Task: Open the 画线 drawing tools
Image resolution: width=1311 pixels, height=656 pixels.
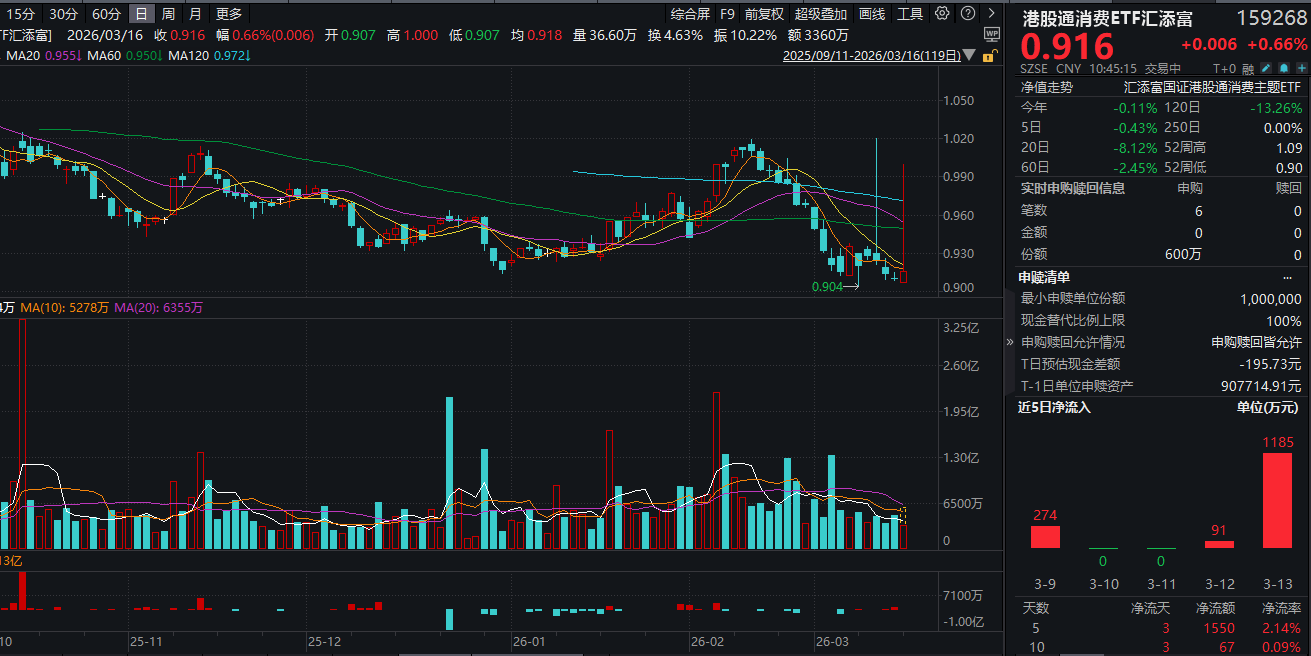Action: tap(872, 14)
